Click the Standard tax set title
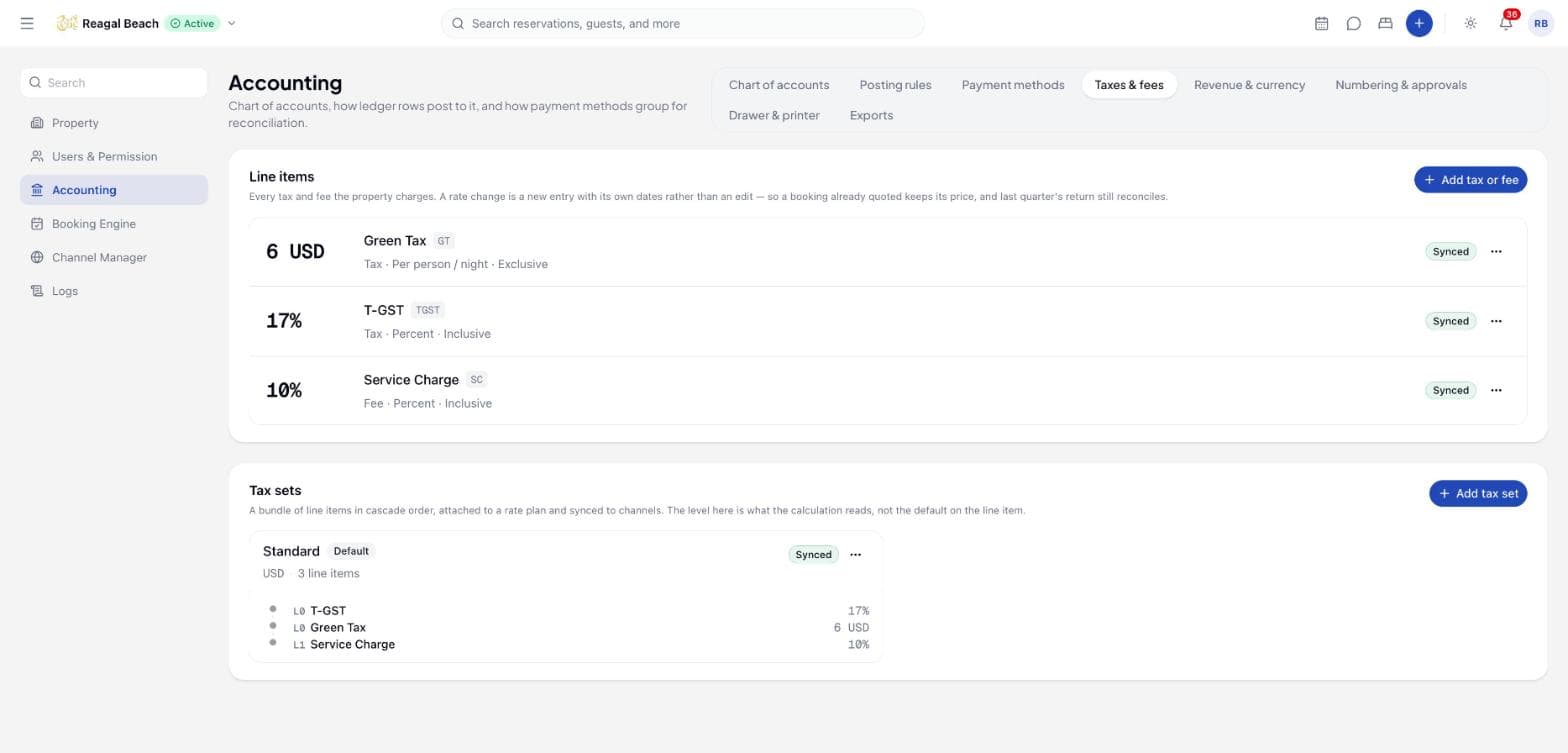The height and width of the screenshot is (753, 1568). click(x=291, y=551)
